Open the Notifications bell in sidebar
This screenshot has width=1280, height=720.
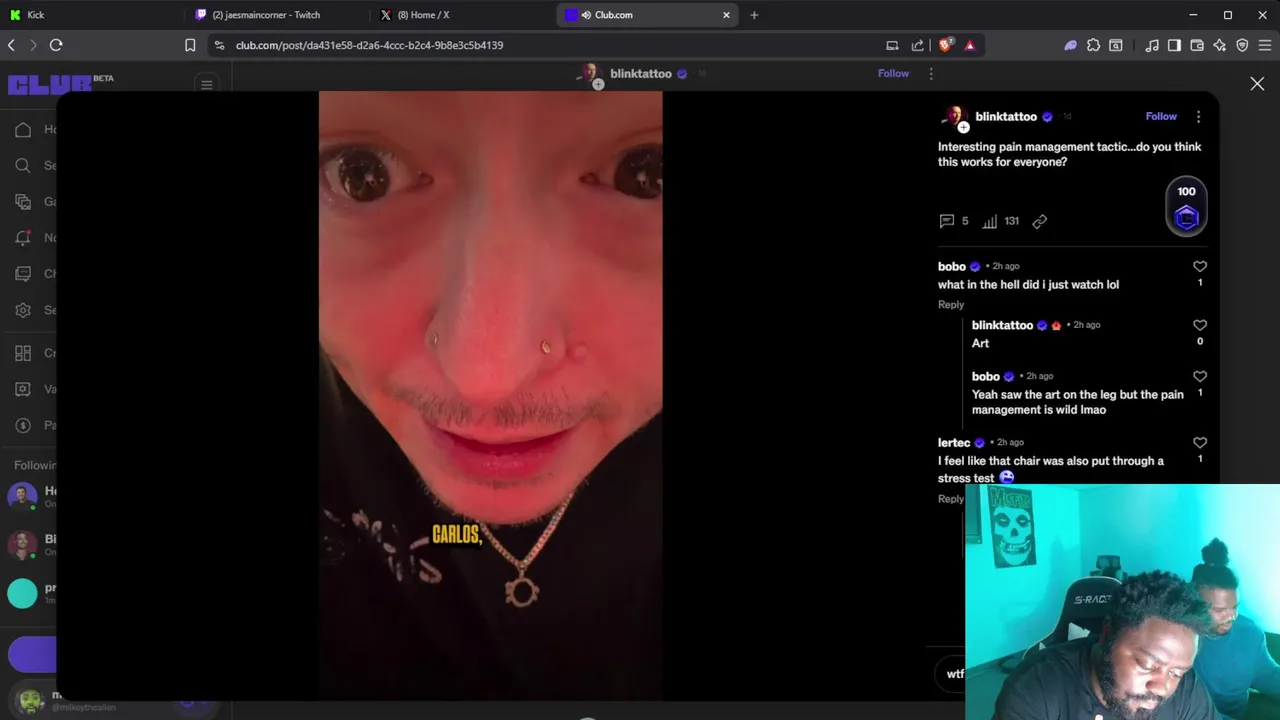tap(23, 237)
